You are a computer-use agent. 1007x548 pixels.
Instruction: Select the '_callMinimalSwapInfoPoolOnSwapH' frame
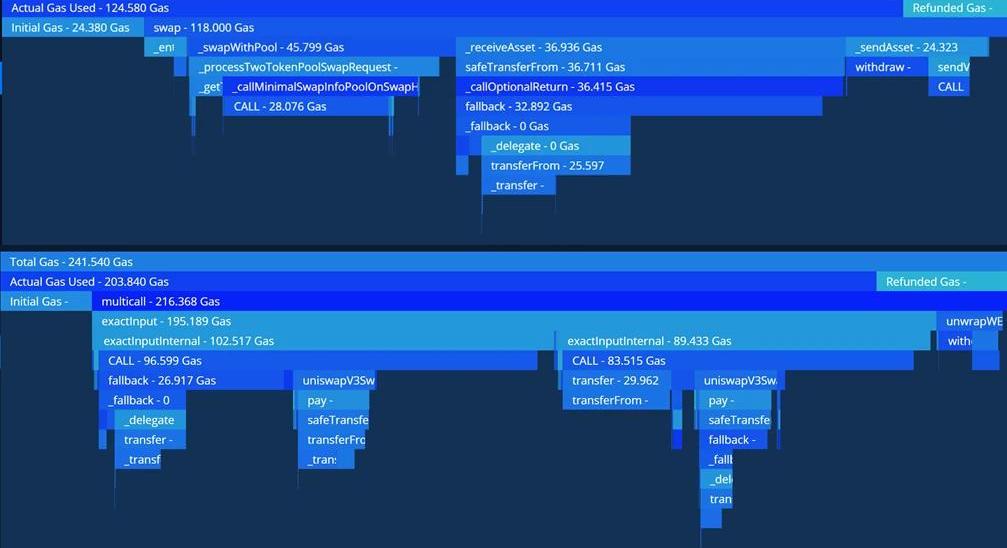[320, 87]
